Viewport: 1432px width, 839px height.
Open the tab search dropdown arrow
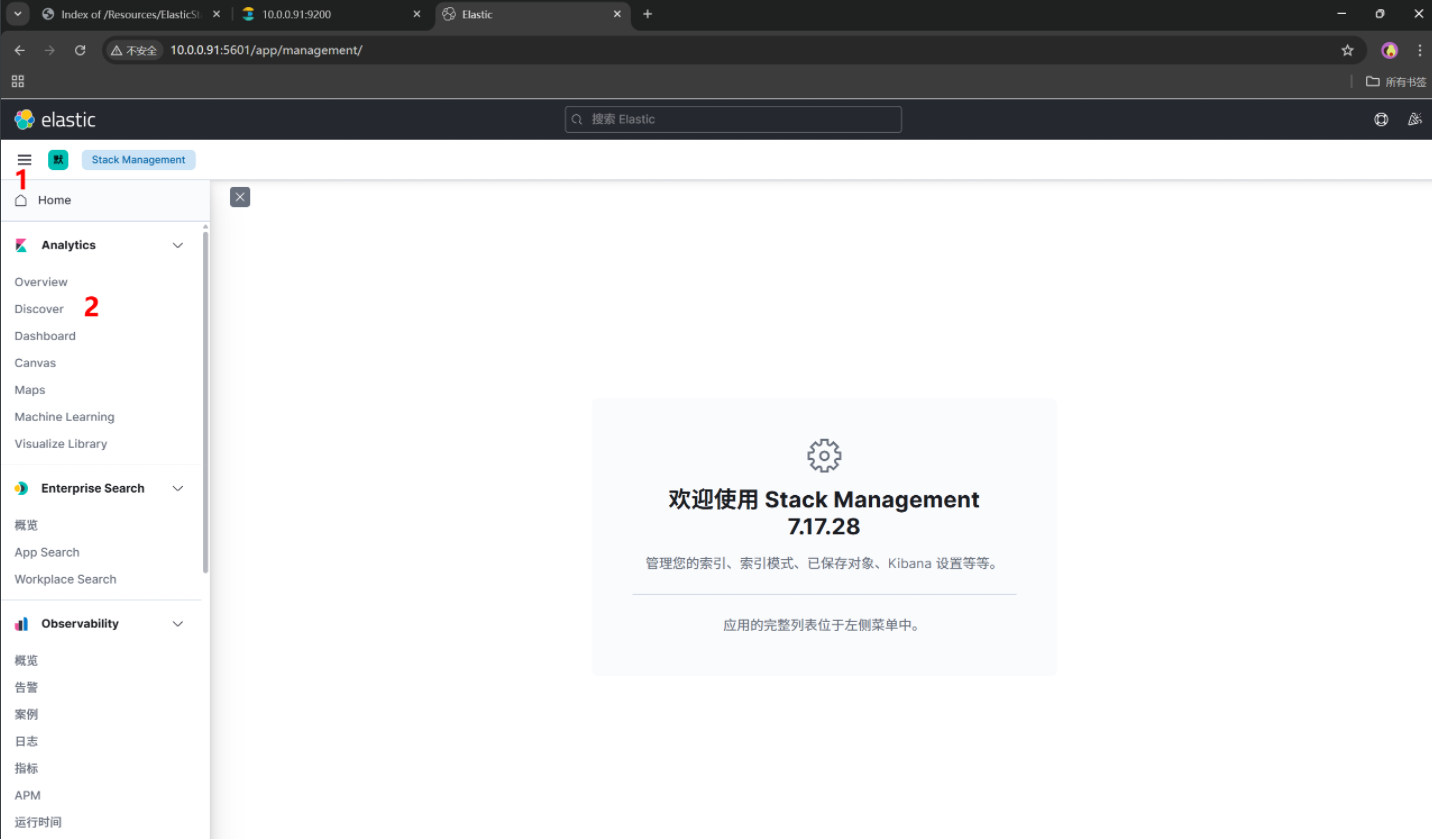pyautogui.click(x=17, y=14)
